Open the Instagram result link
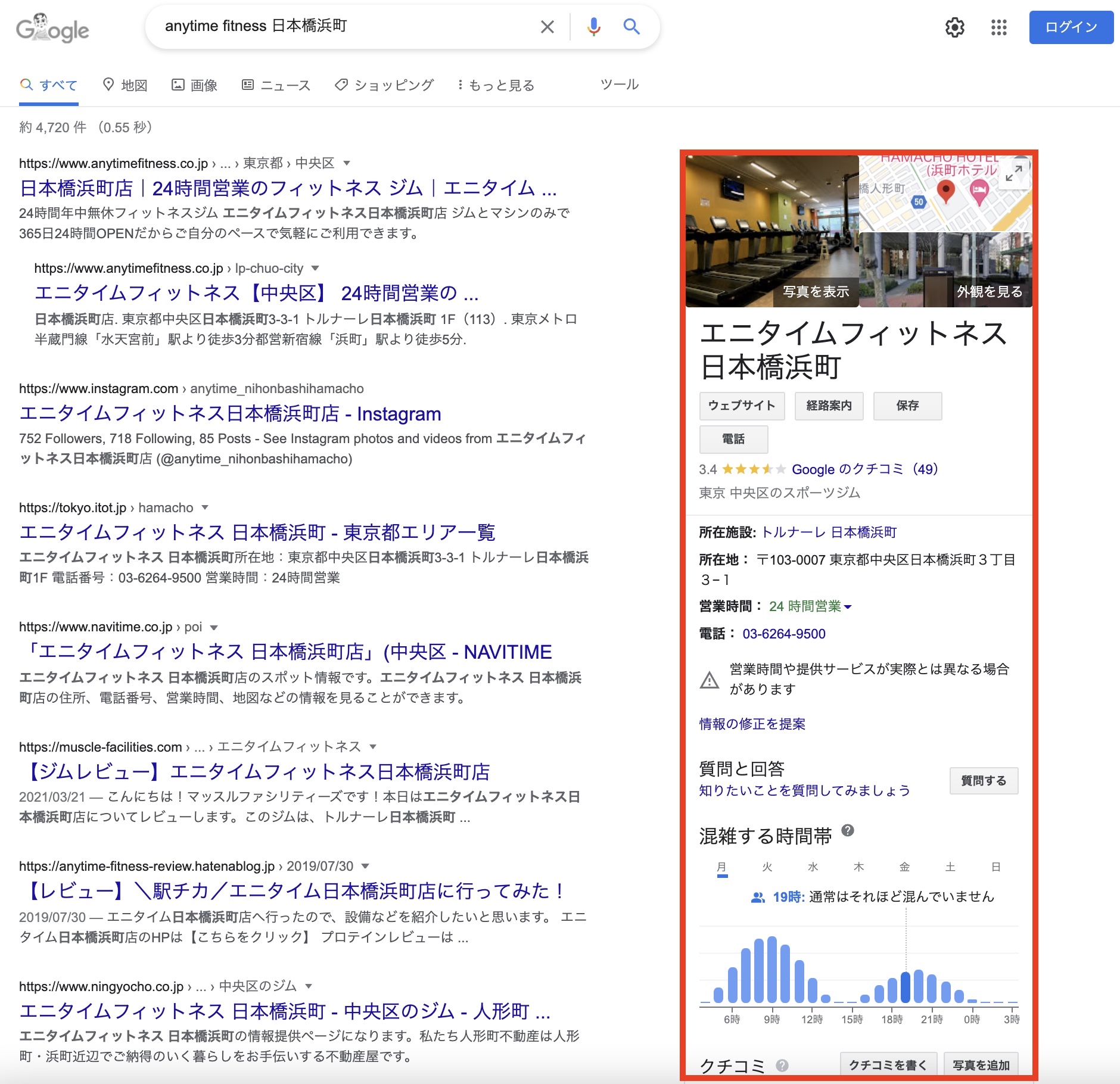This screenshot has height=1084, width=1120. (230, 413)
